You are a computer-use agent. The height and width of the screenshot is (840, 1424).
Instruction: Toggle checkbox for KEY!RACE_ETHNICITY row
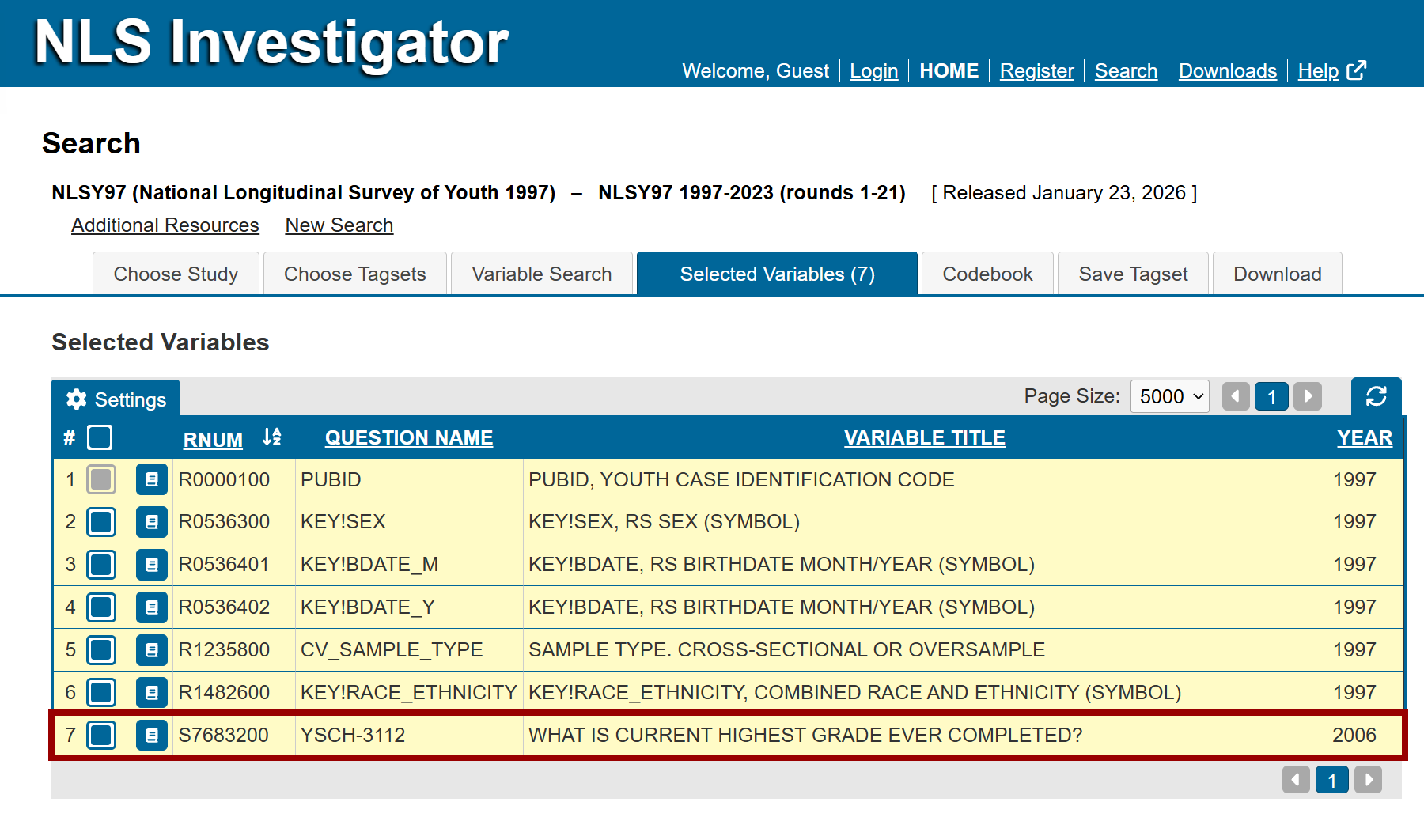point(101,693)
